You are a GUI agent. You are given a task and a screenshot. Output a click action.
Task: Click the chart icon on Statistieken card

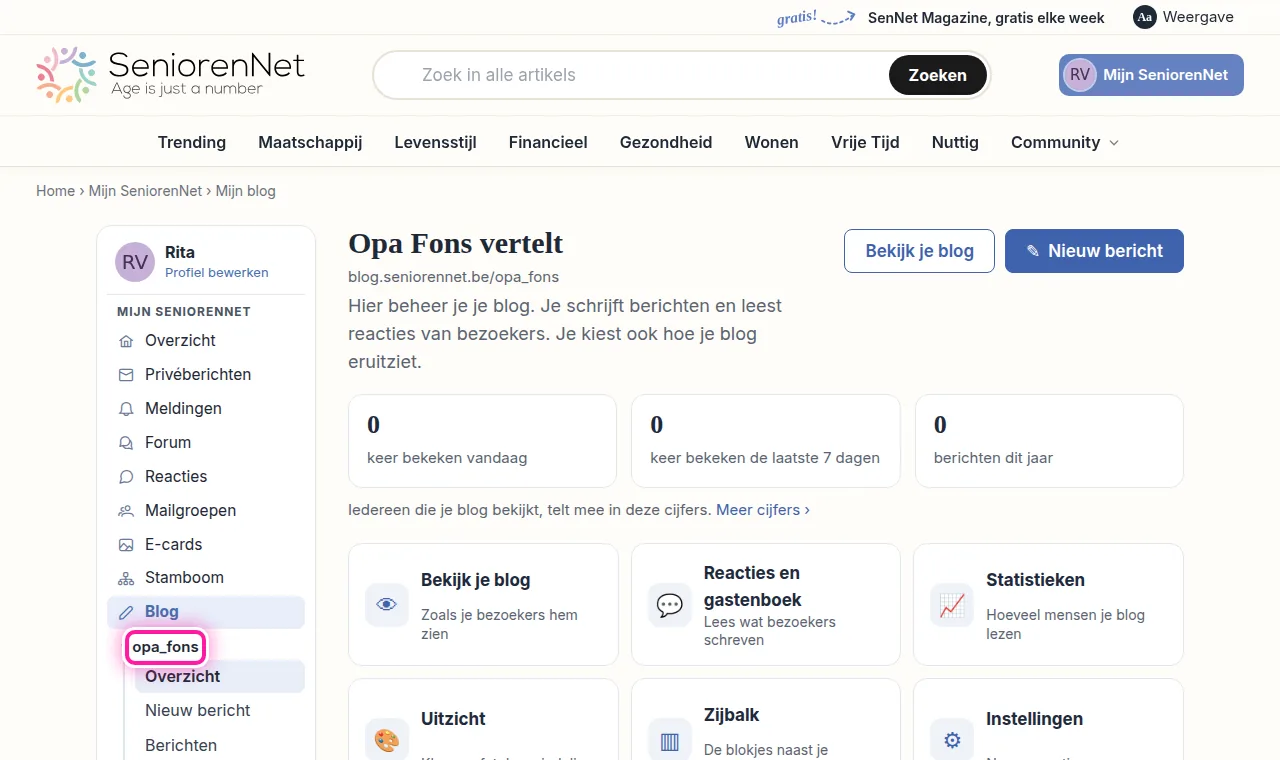[x=952, y=605]
